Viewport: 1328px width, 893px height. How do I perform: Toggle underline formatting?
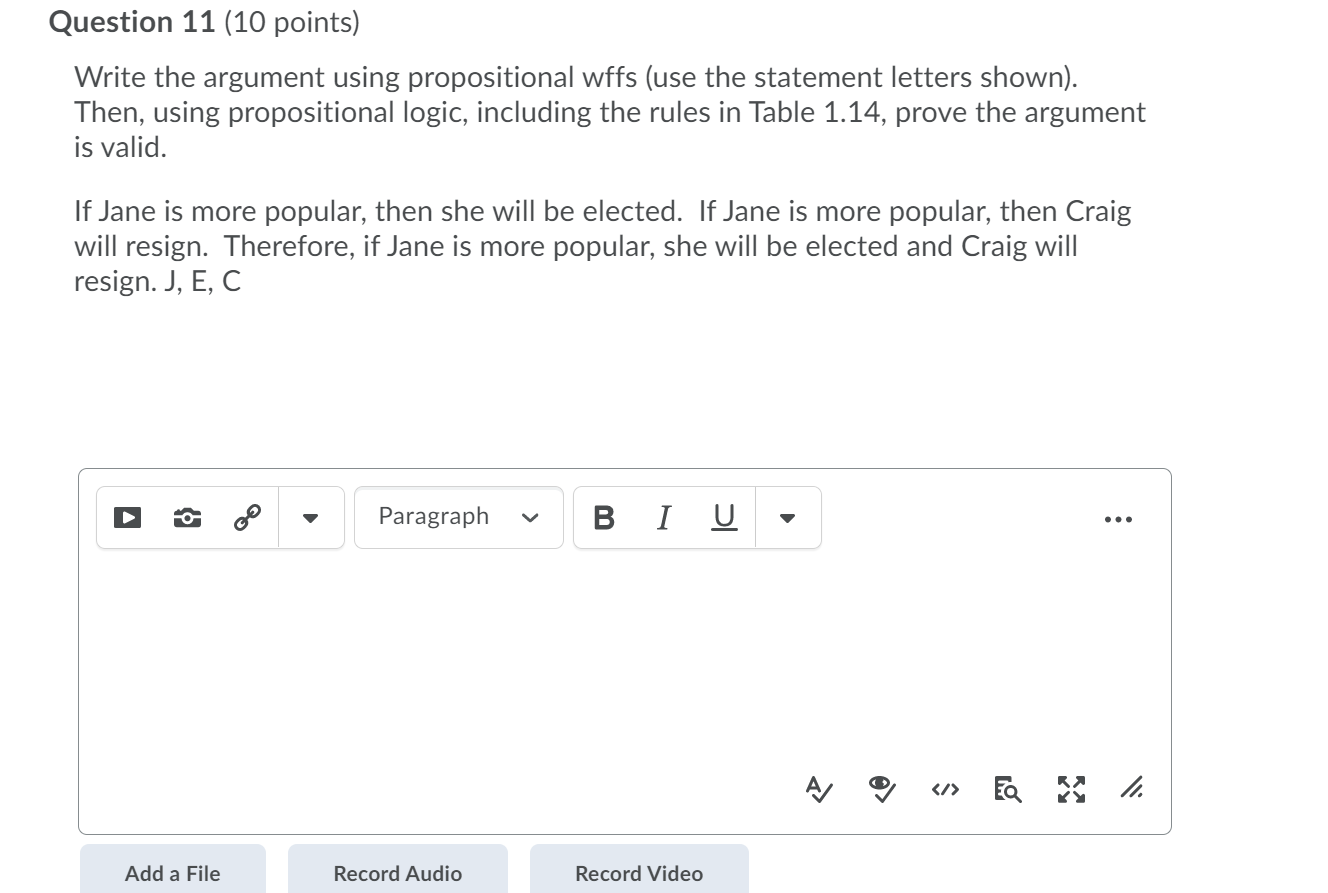click(722, 517)
